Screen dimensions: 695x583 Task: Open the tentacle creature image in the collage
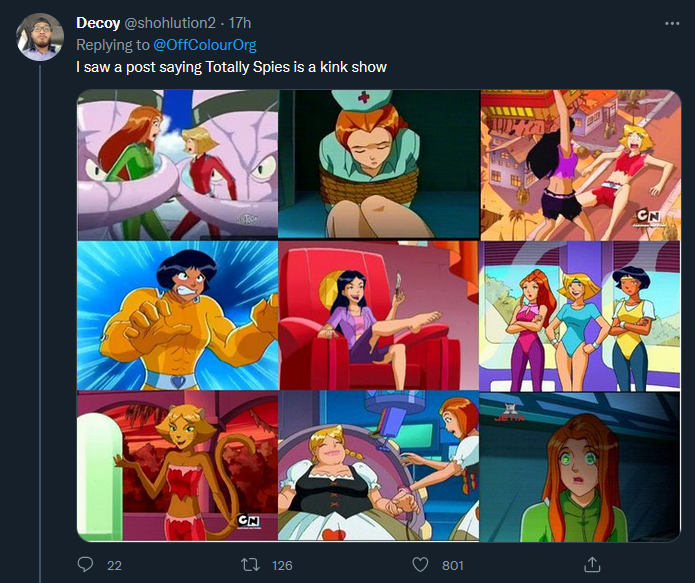click(178, 165)
